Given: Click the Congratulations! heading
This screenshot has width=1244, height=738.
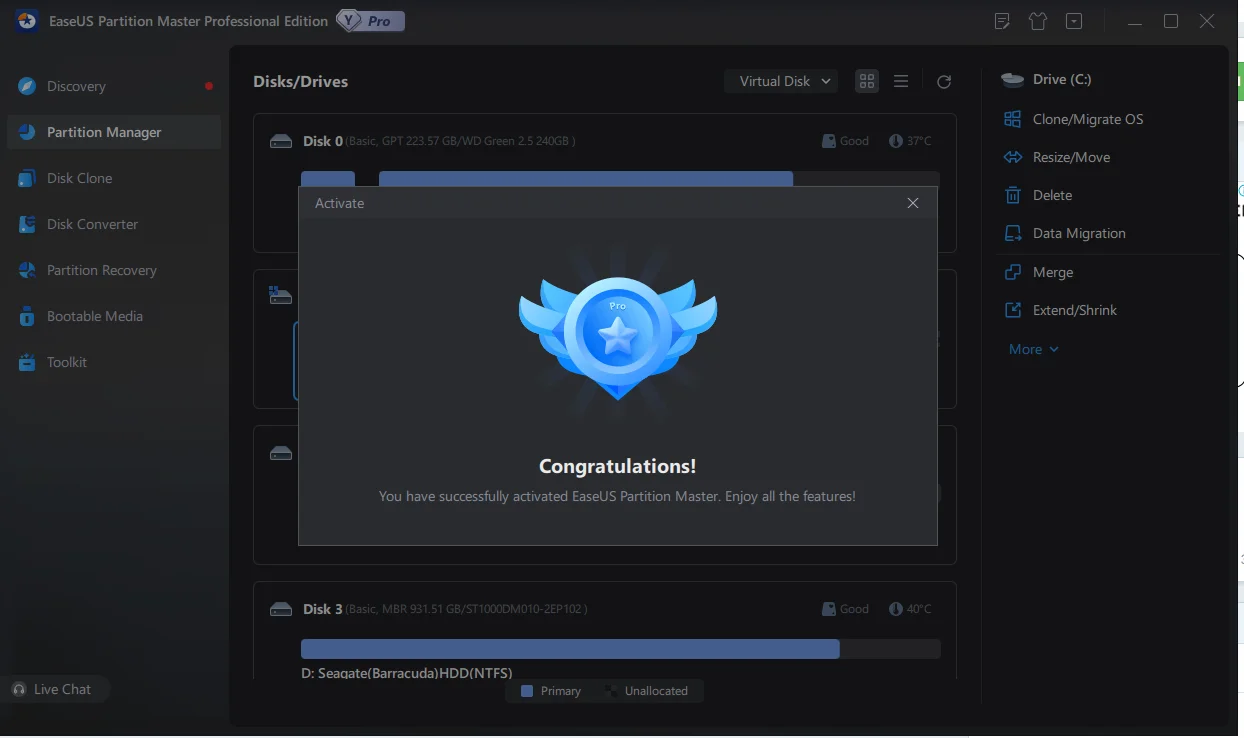Looking at the screenshot, I should pos(618,466).
